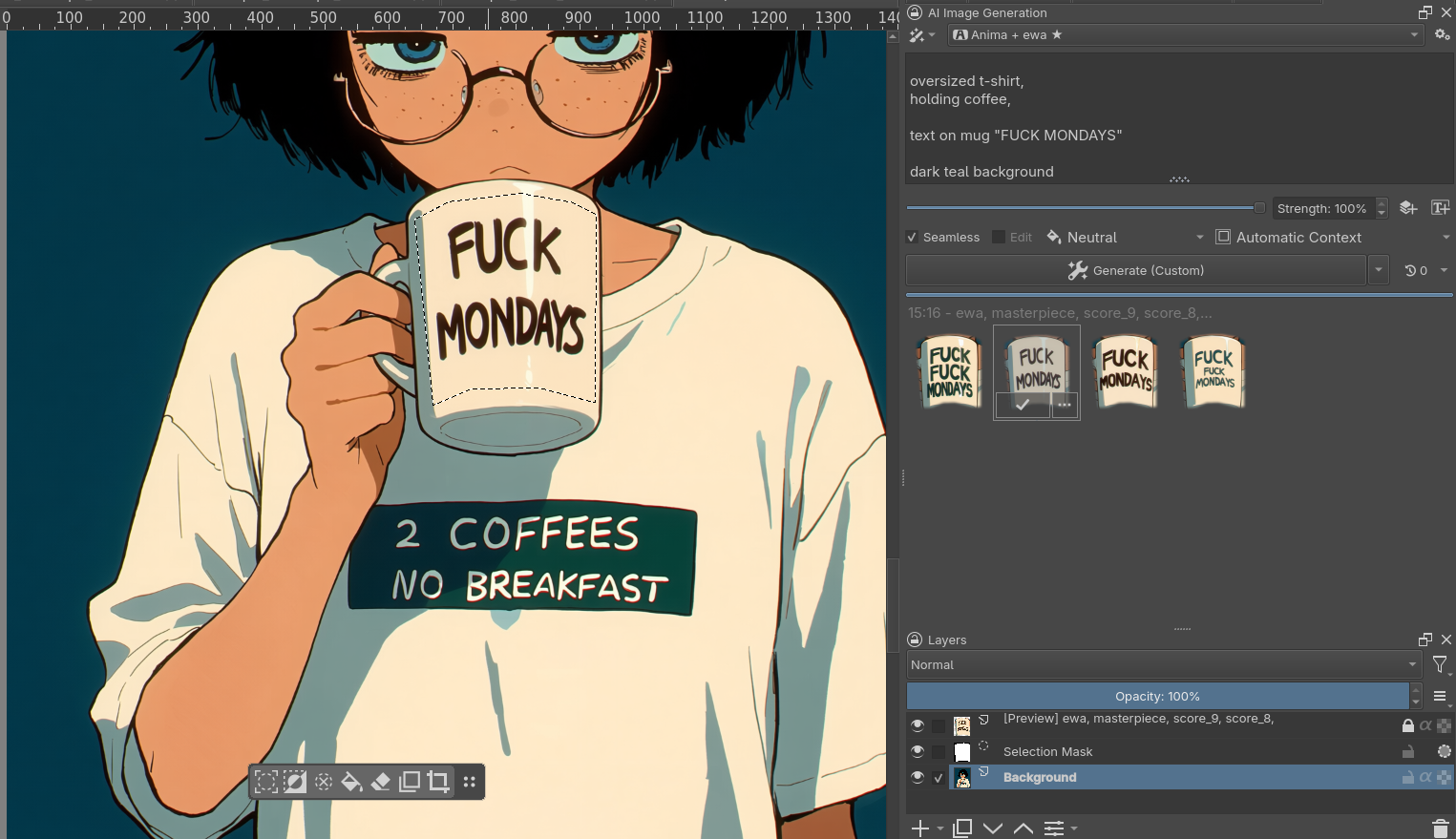Open the Automatic Context dropdown
1456x839 pixels.
[x=1332, y=238]
